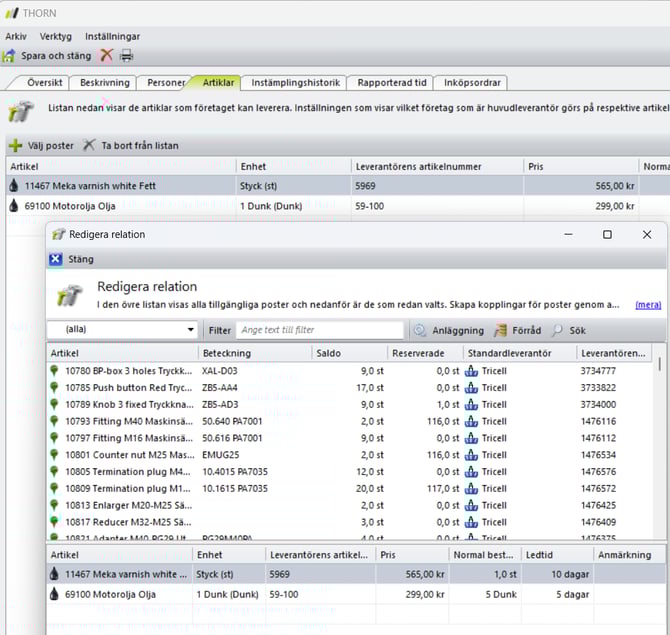Click the drop icon for 69100 Motorolja in main list
Viewport: 670px width, 635px height.
pyautogui.click(x=14, y=206)
